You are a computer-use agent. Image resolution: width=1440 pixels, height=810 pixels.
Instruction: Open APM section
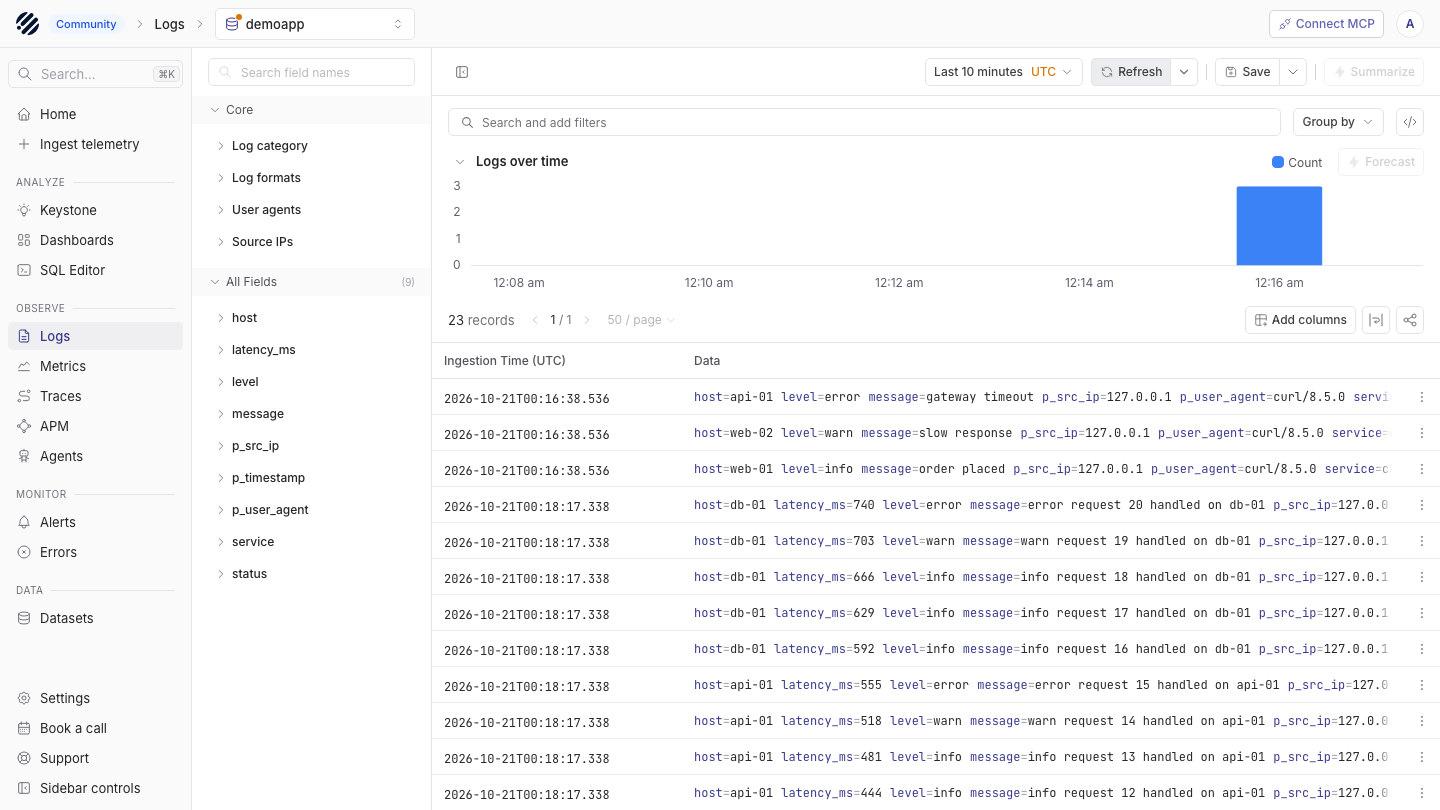(x=96, y=426)
